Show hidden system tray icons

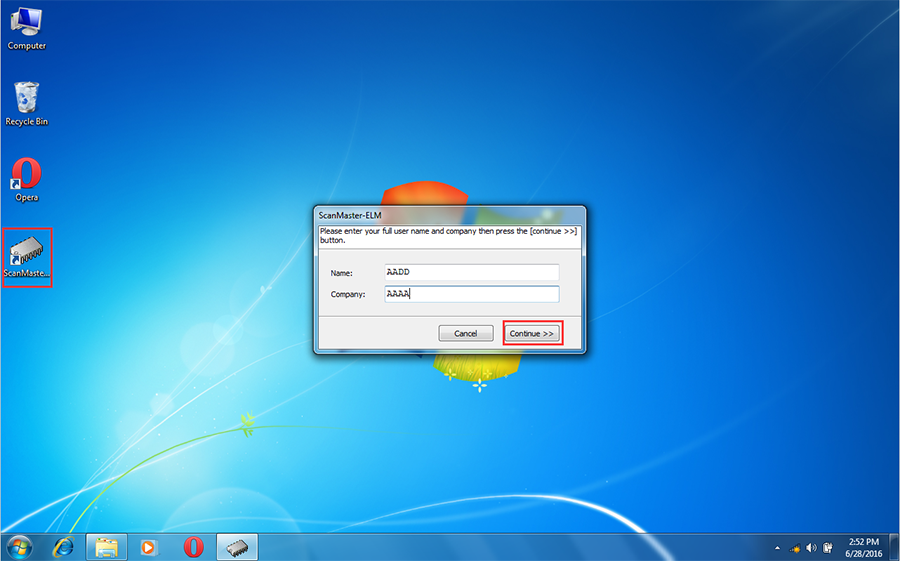coord(778,548)
